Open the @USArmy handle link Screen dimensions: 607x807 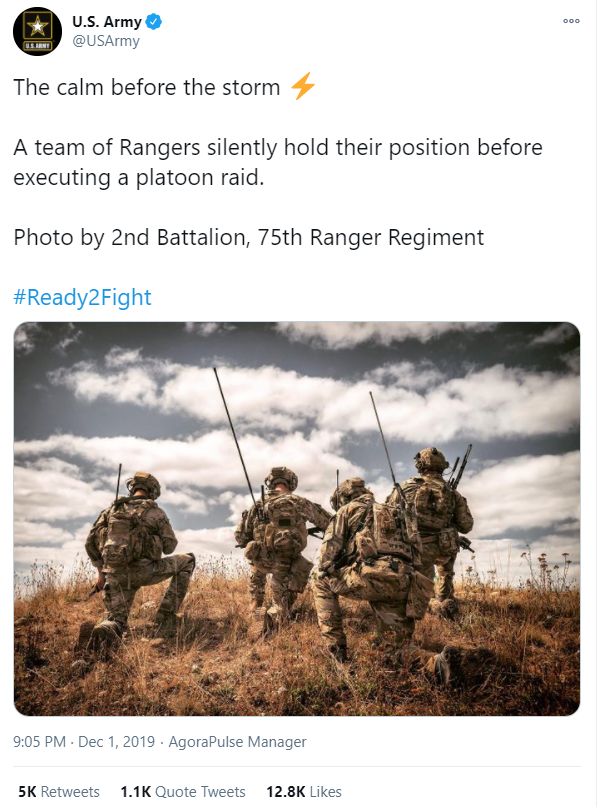(106, 41)
